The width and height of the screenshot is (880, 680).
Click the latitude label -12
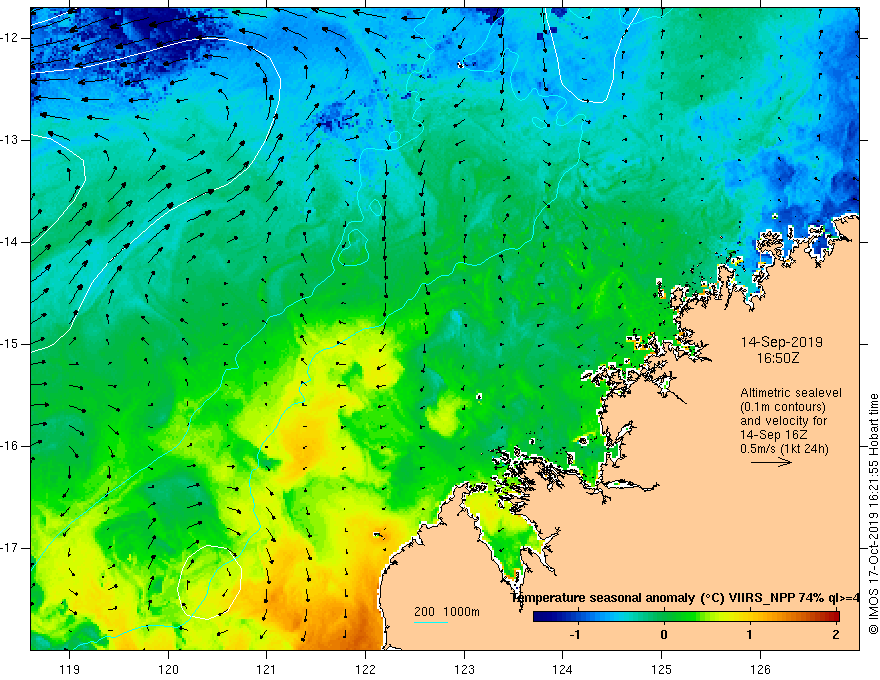click(x=11, y=38)
